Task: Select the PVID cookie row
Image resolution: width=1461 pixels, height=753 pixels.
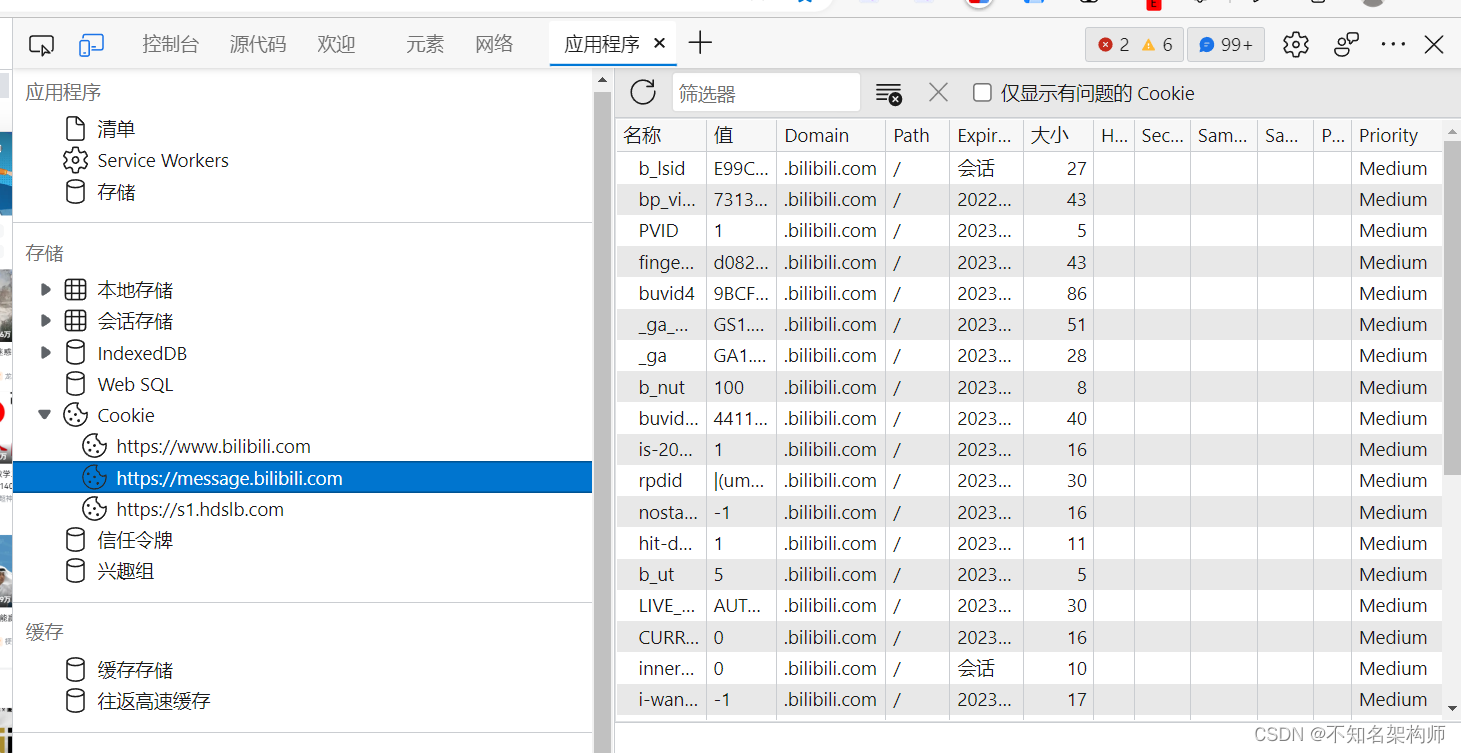Action: coord(1029,230)
